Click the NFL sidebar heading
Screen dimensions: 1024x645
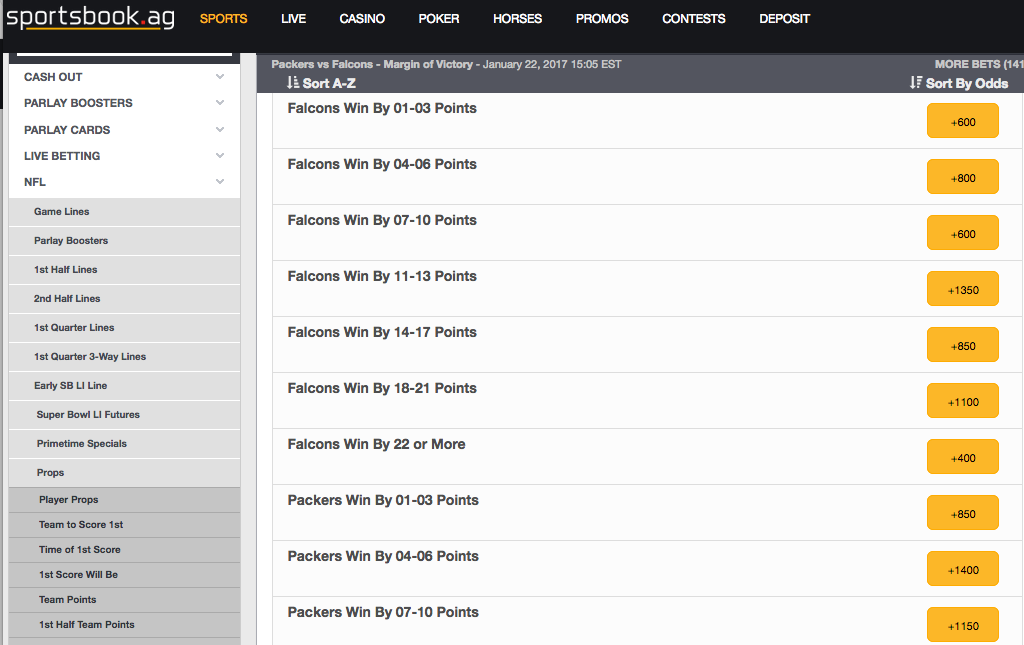35,182
